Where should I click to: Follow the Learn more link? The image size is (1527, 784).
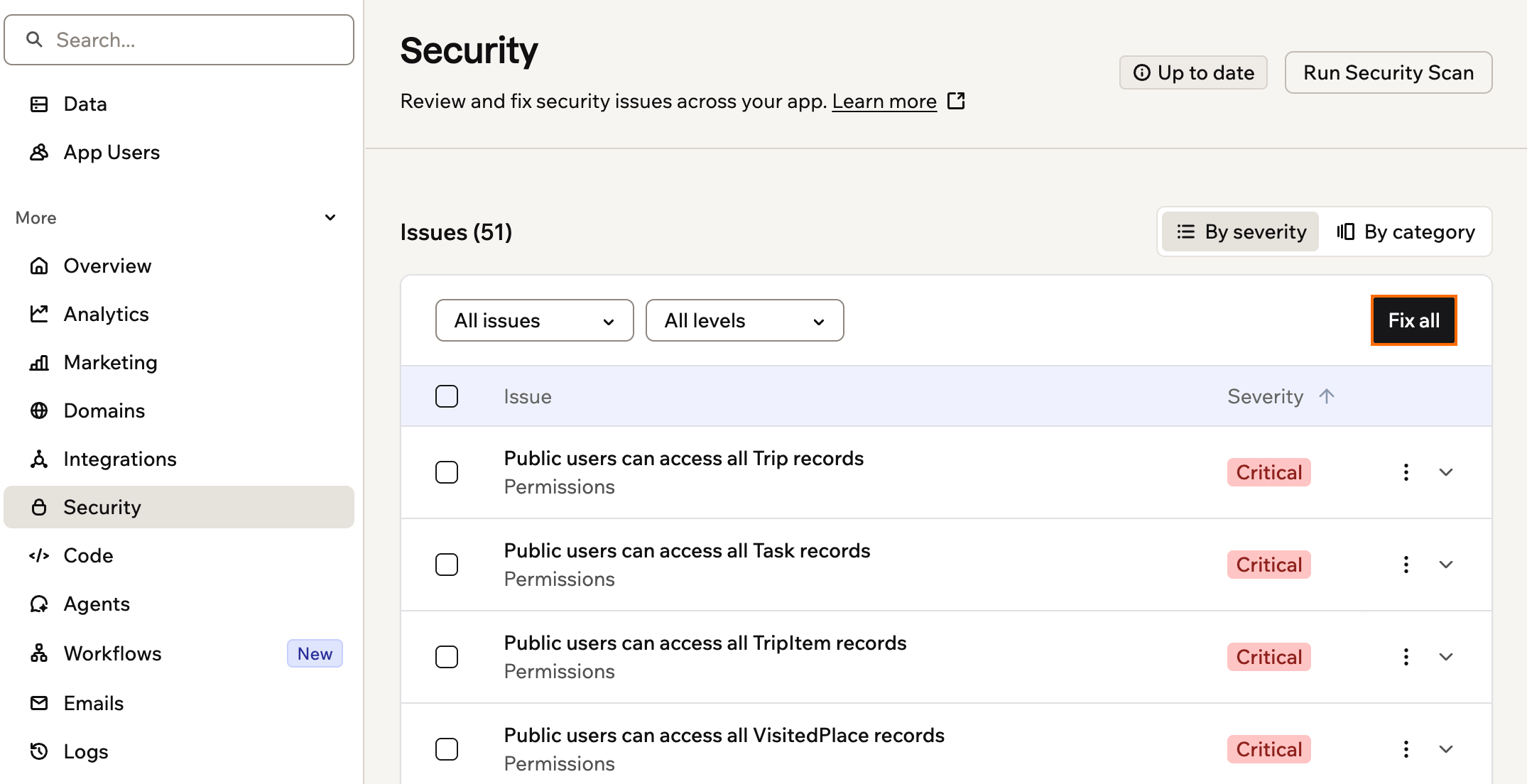click(884, 102)
